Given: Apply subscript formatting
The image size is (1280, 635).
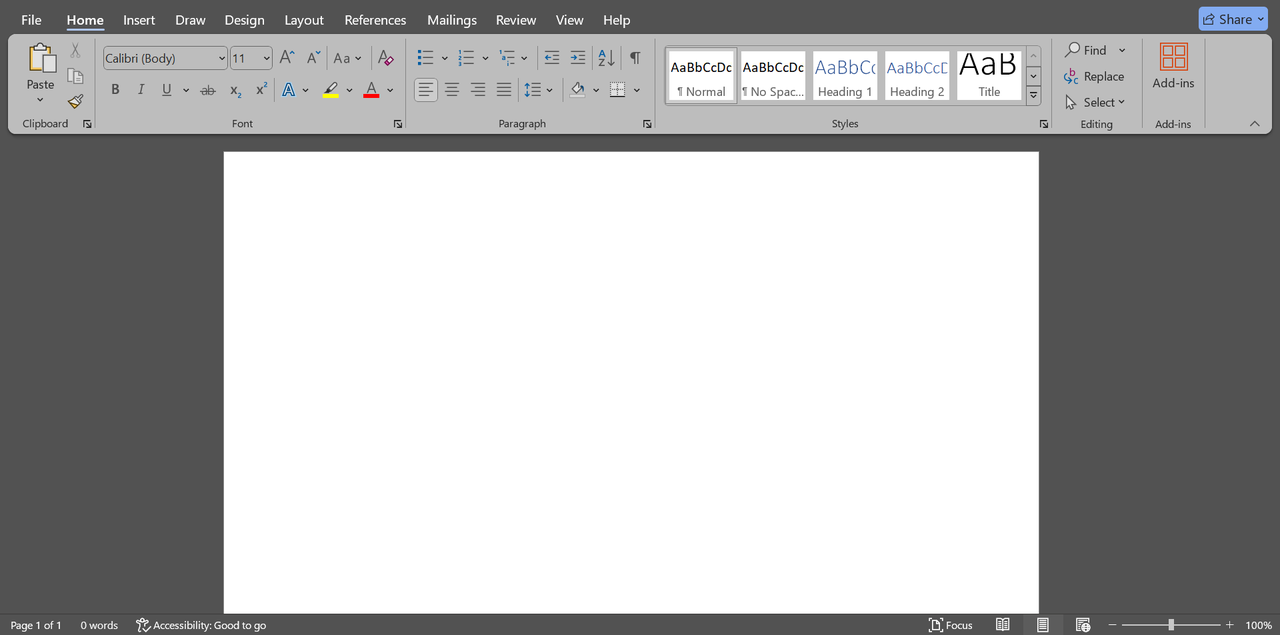Looking at the screenshot, I should tap(235, 90).
